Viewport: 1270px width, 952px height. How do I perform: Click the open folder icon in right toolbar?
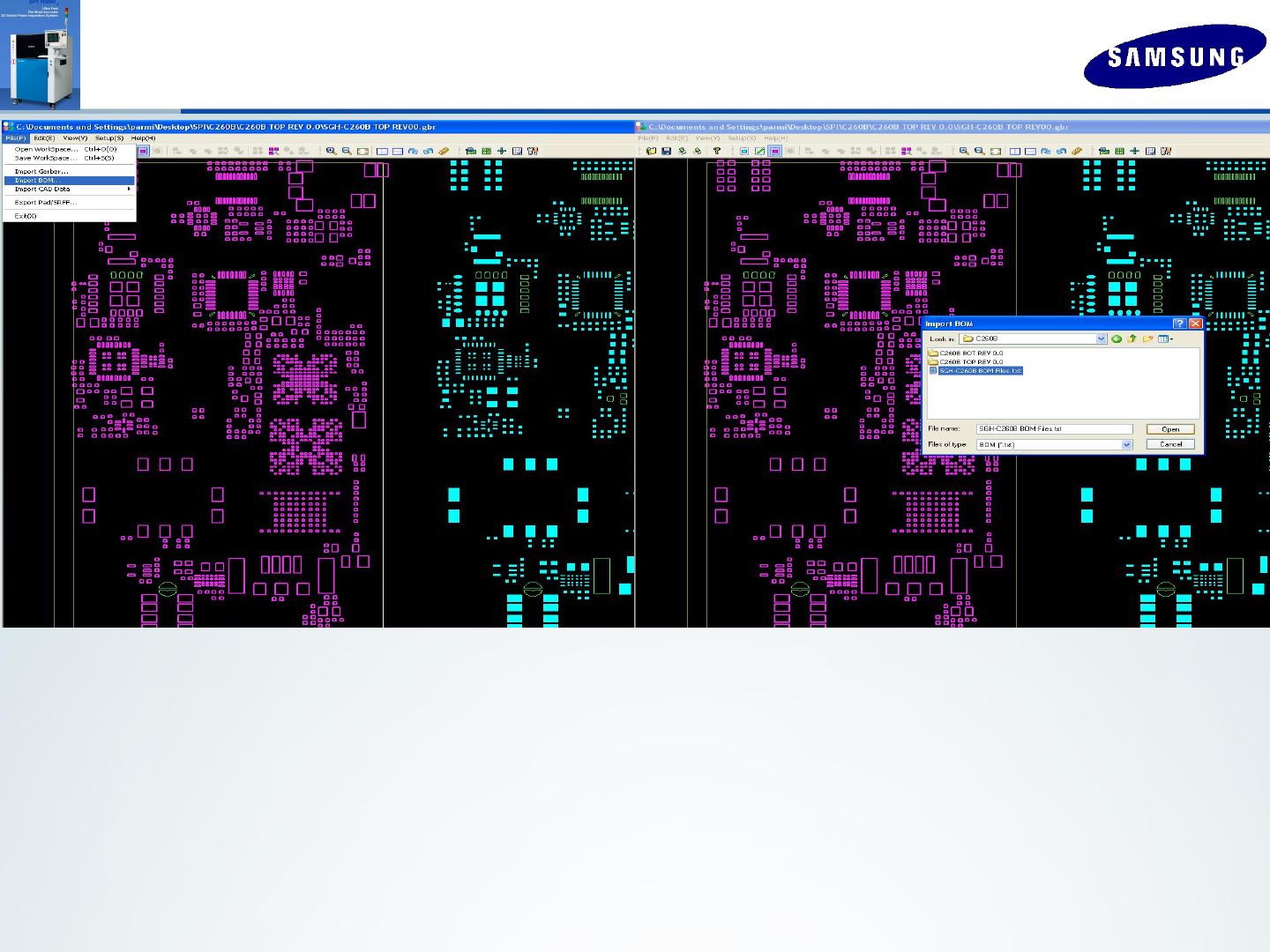click(x=651, y=151)
